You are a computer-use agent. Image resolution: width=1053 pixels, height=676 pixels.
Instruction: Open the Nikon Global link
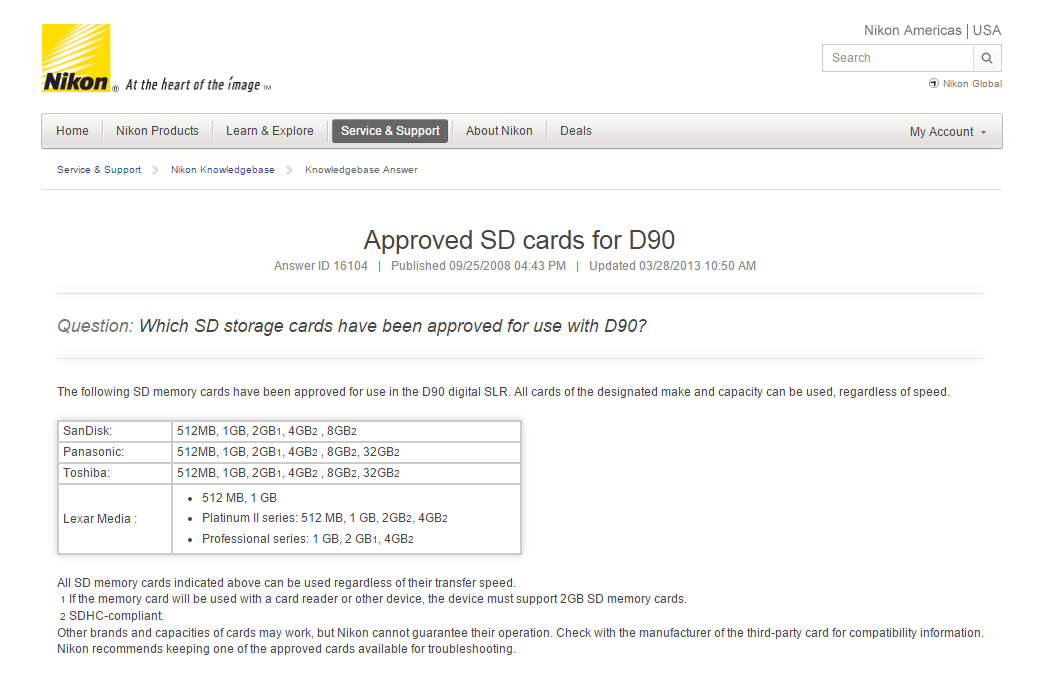[972, 83]
